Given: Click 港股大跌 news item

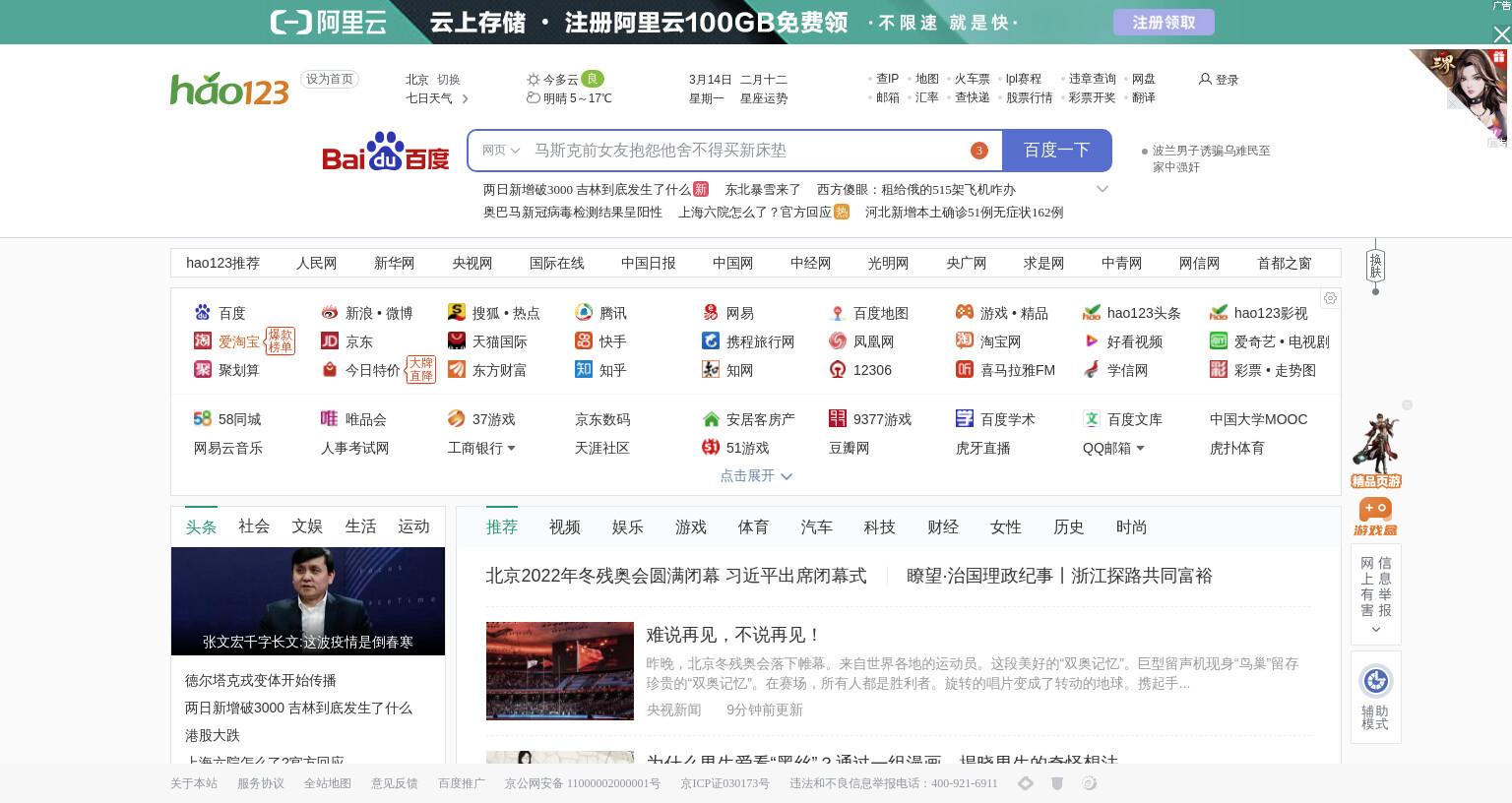Looking at the screenshot, I should 213,736.
